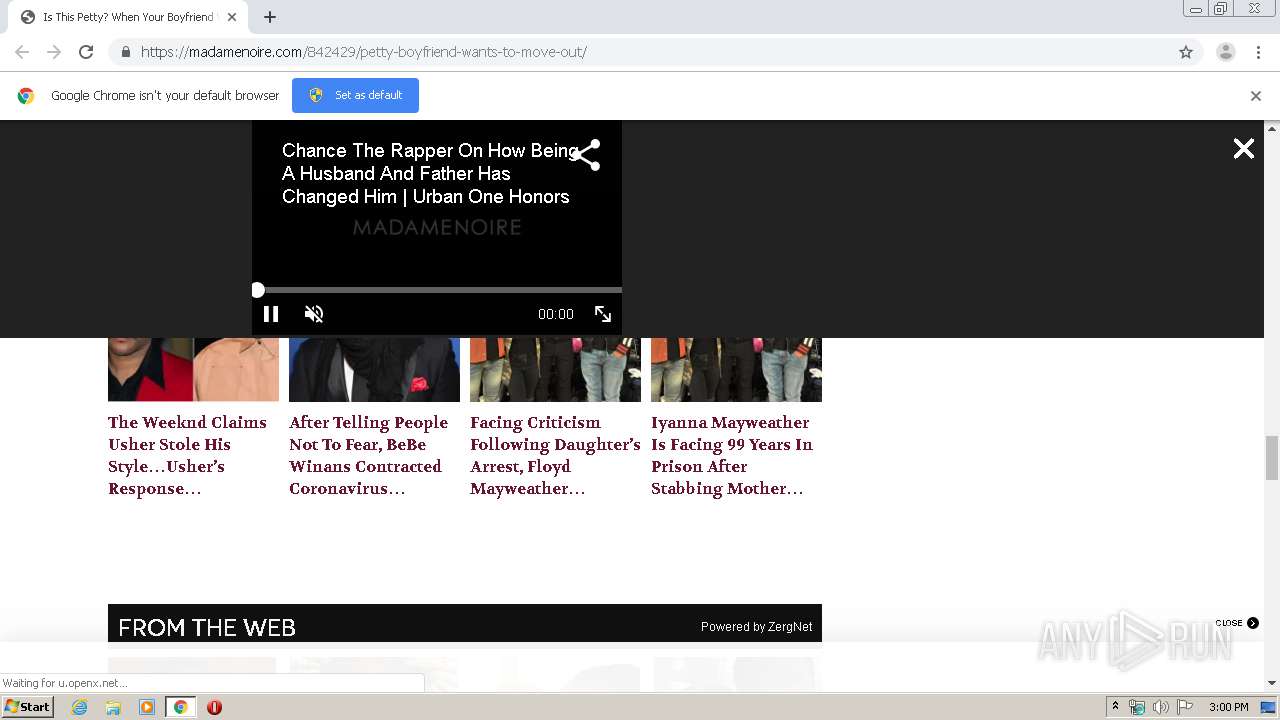Open the system tray volume icon
The height and width of the screenshot is (720, 1280).
1160,707
